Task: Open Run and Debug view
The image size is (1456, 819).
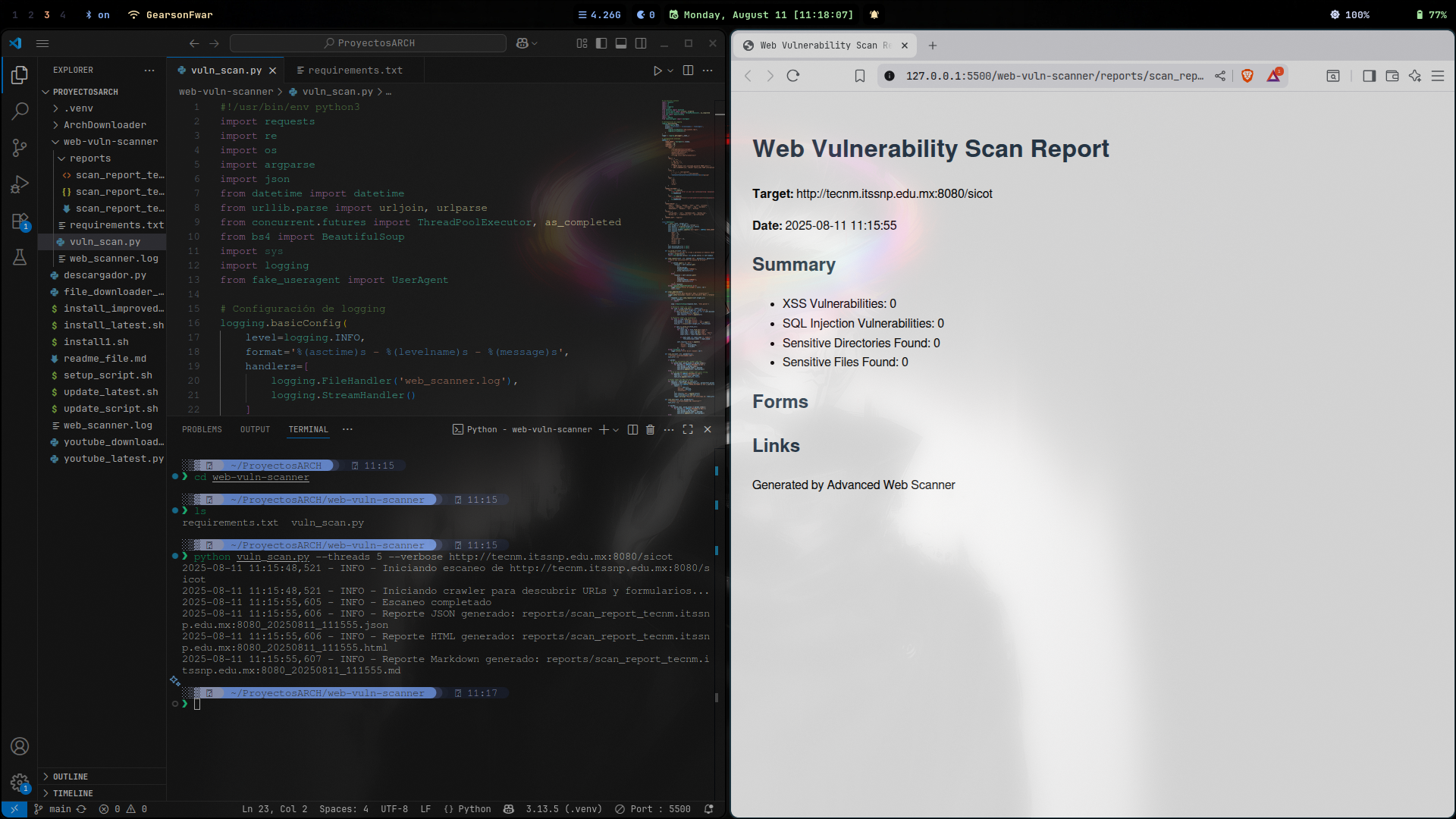Action: [x=20, y=184]
